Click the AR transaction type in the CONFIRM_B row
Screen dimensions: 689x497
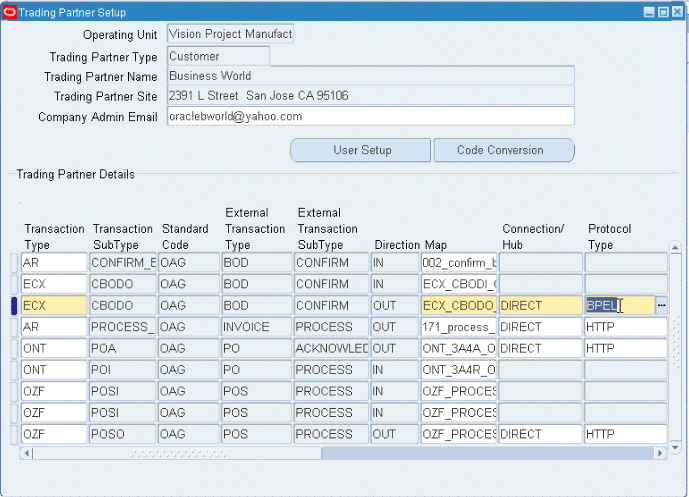tap(54, 262)
